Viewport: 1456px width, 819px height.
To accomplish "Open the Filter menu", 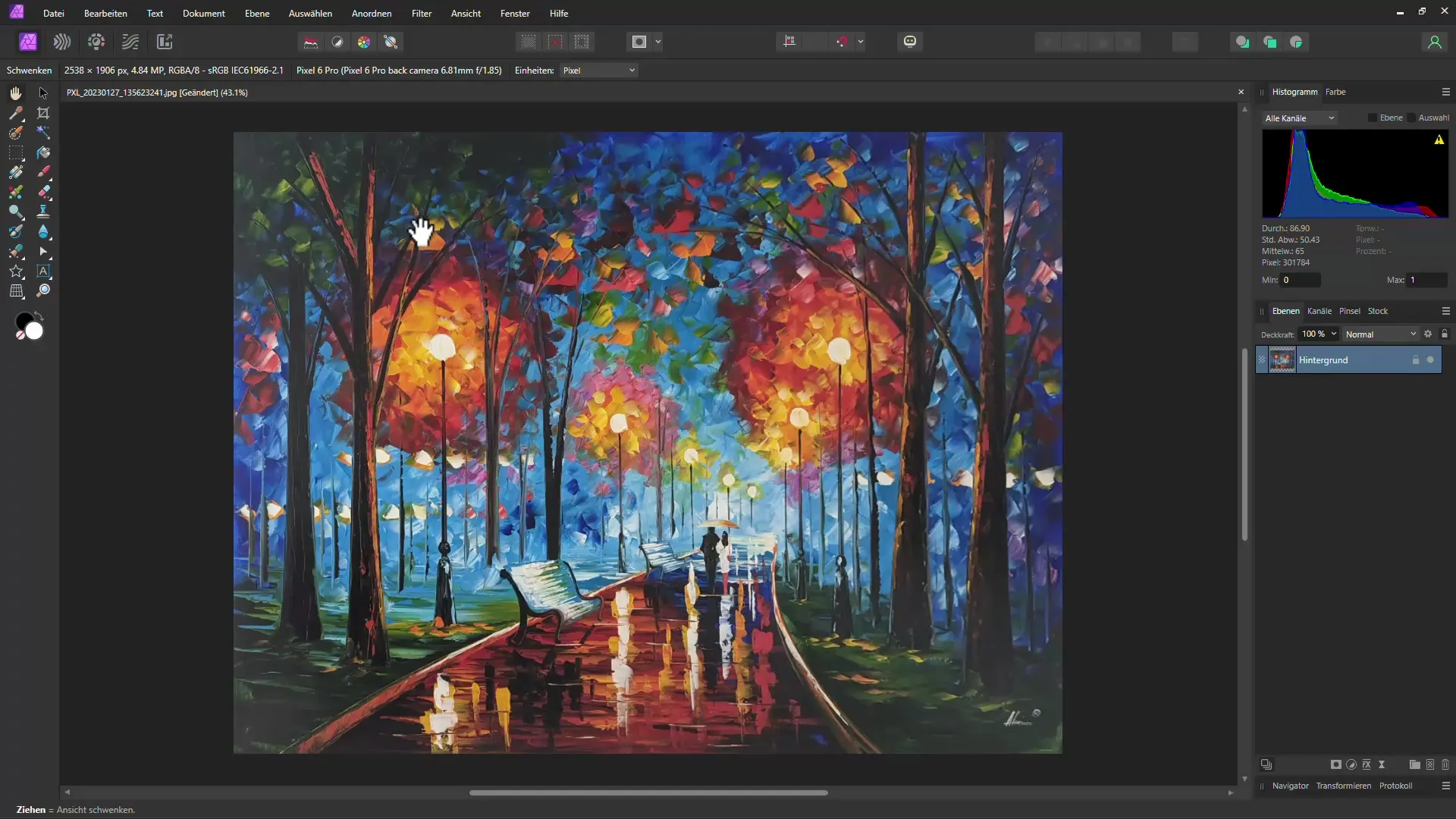I will point(422,14).
